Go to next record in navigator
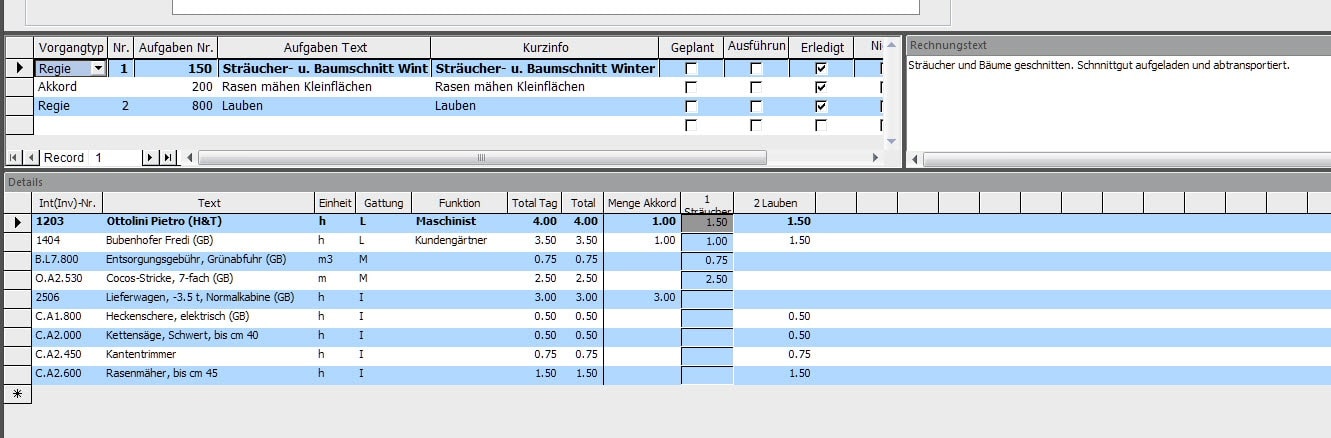Screen dimensions: 1331x438 [150, 158]
